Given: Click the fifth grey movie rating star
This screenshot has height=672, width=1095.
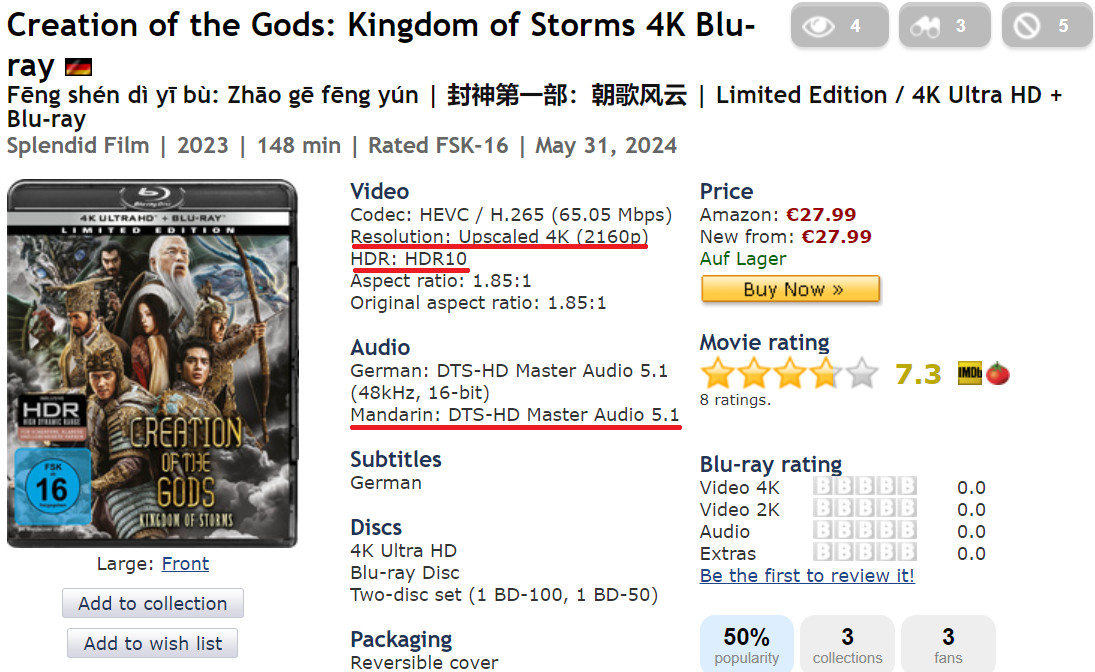Looking at the screenshot, I should click(862, 372).
